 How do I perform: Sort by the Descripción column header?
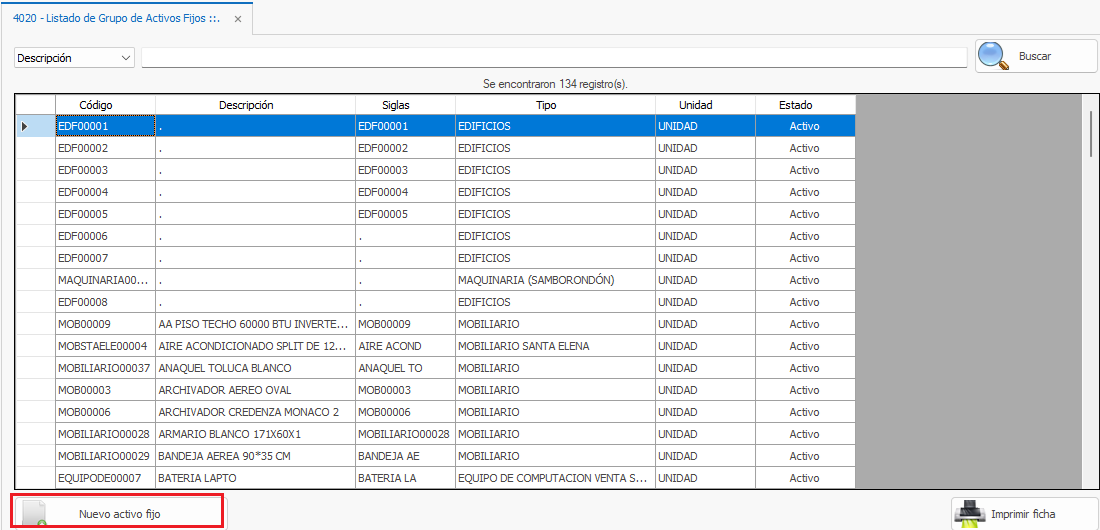click(246, 105)
